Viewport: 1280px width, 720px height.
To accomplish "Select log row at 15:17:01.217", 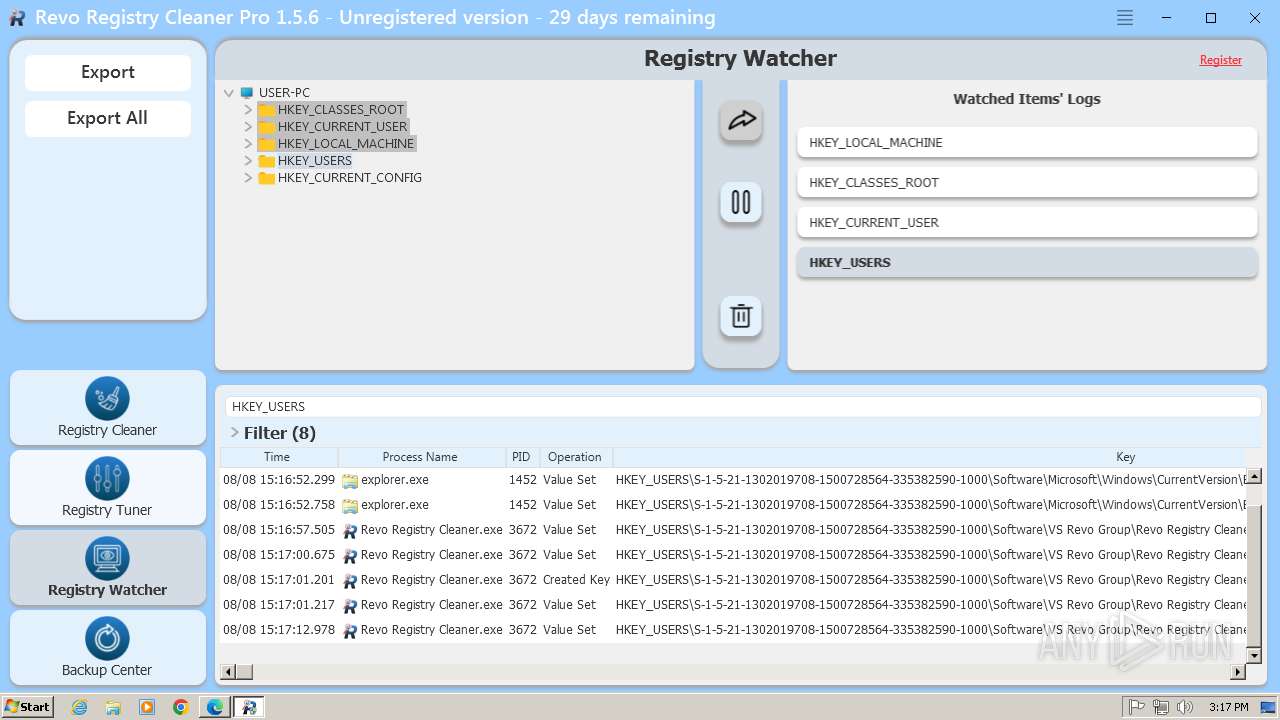I will 734,605.
